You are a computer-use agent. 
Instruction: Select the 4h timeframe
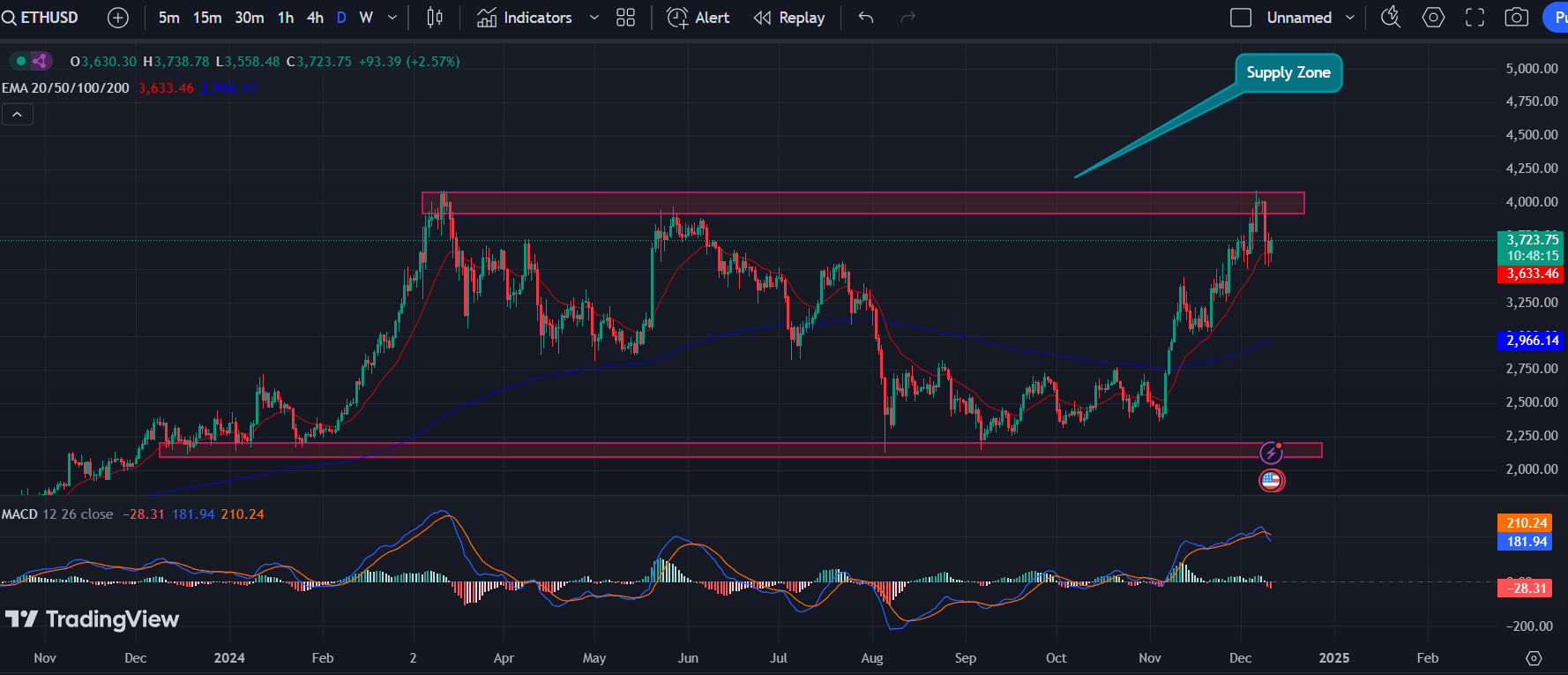[315, 18]
